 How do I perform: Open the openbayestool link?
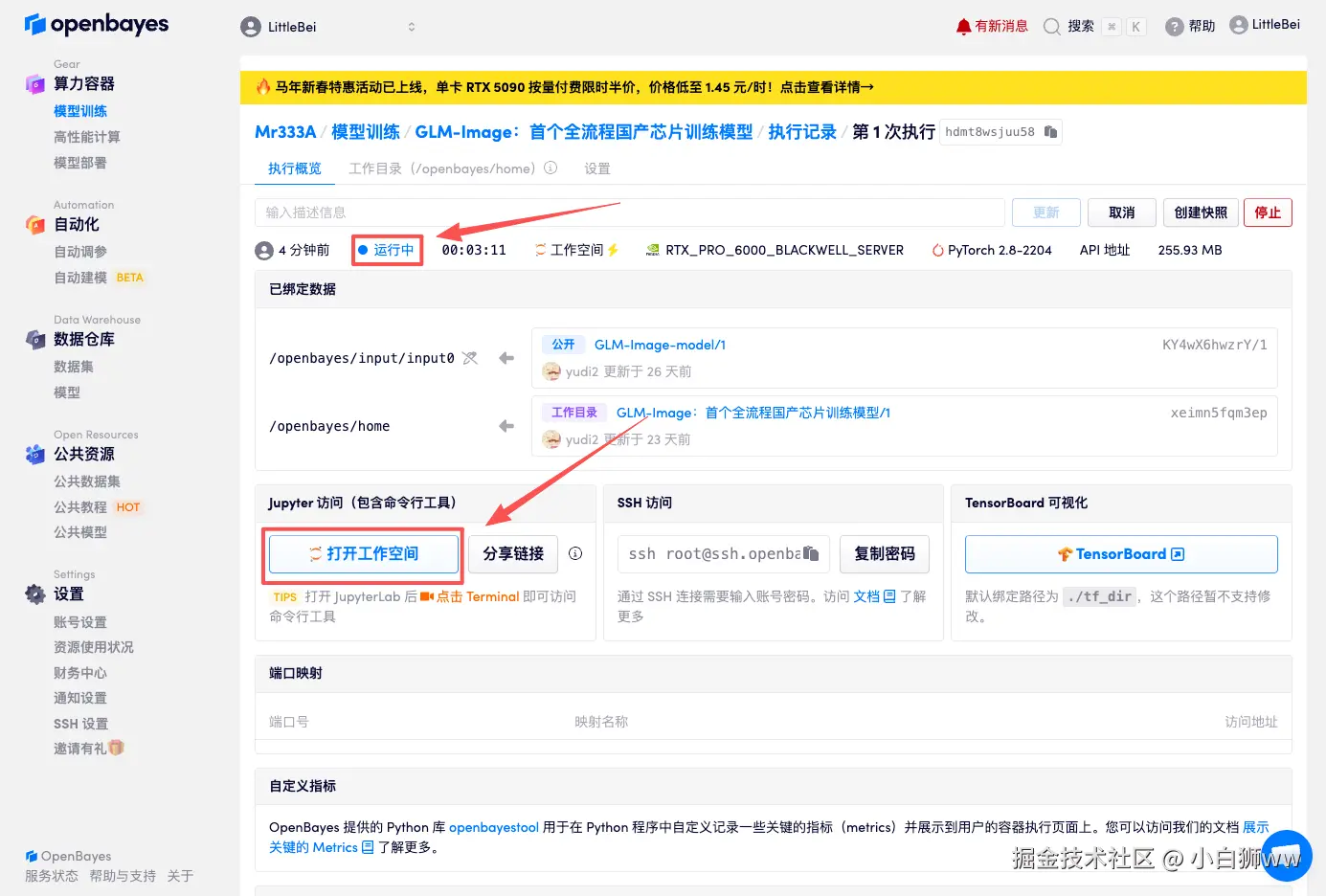click(494, 827)
